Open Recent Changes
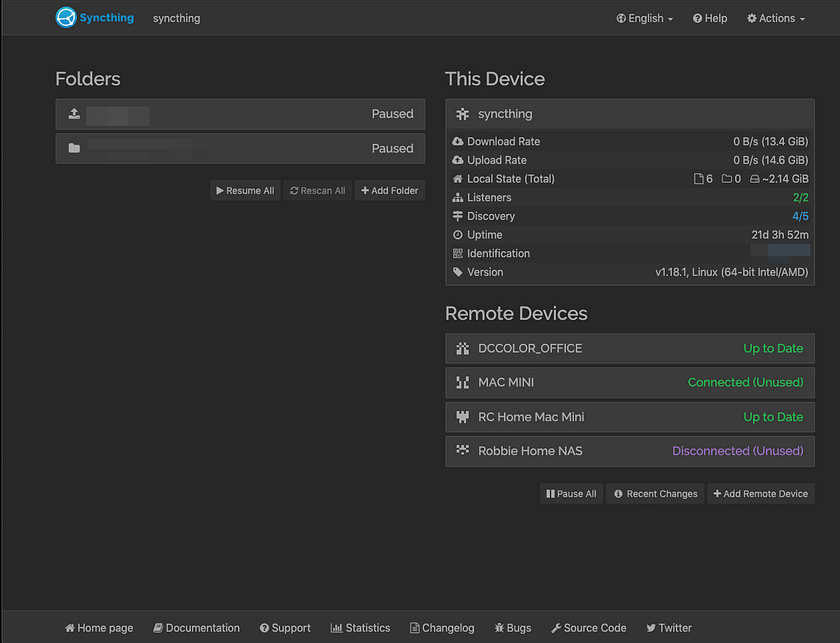The width and height of the screenshot is (840, 643). [x=655, y=494]
